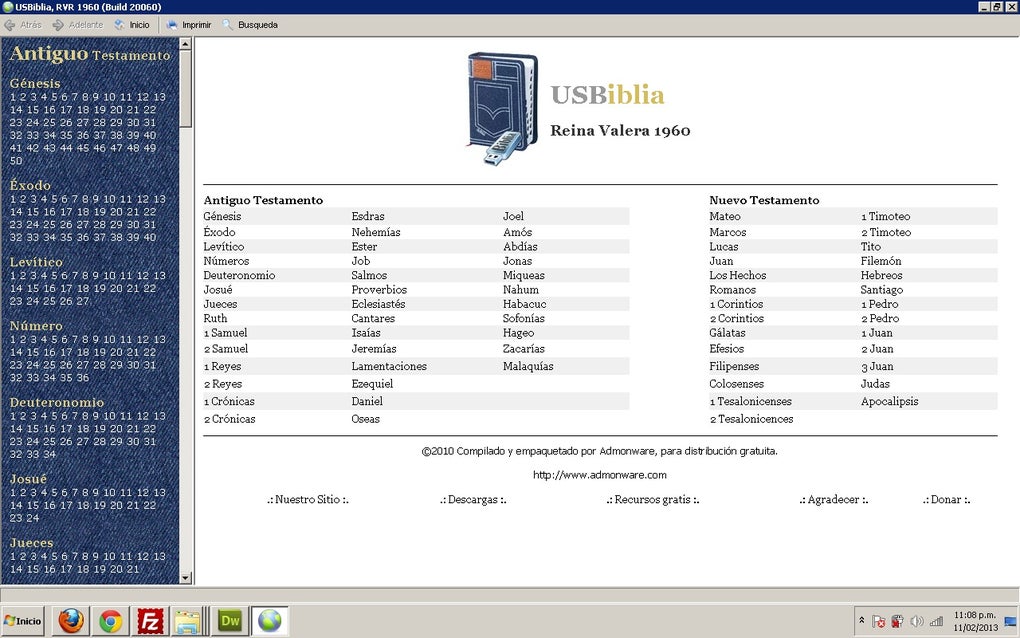Click the volume speaker tray icon
Image resolution: width=1020 pixels, height=638 pixels.
coord(917,621)
